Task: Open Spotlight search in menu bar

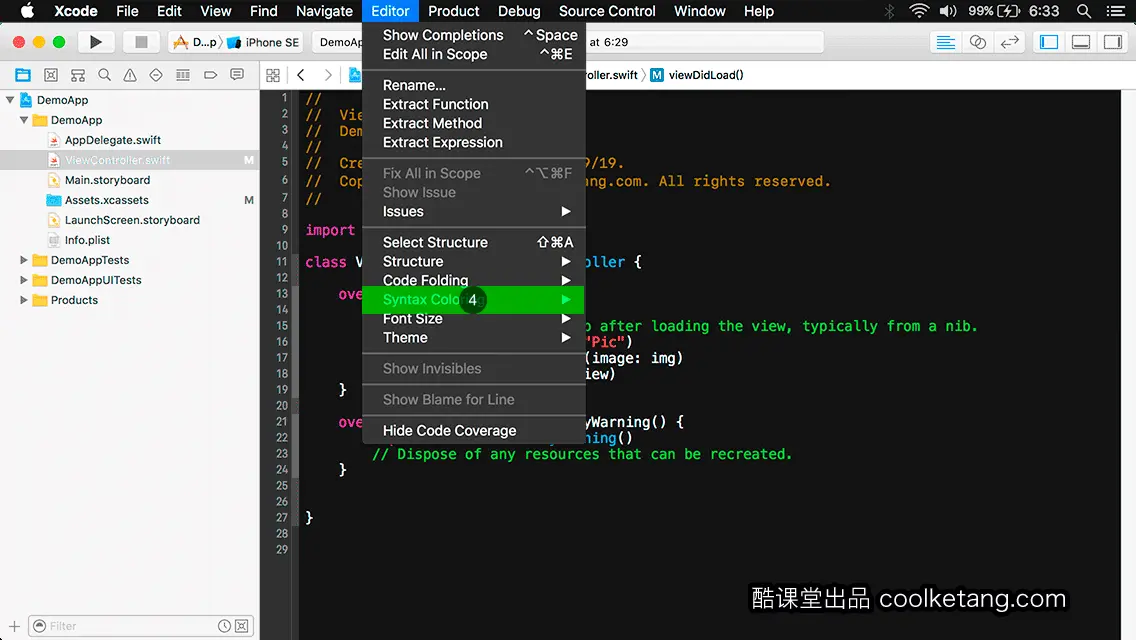Action: [1084, 11]
